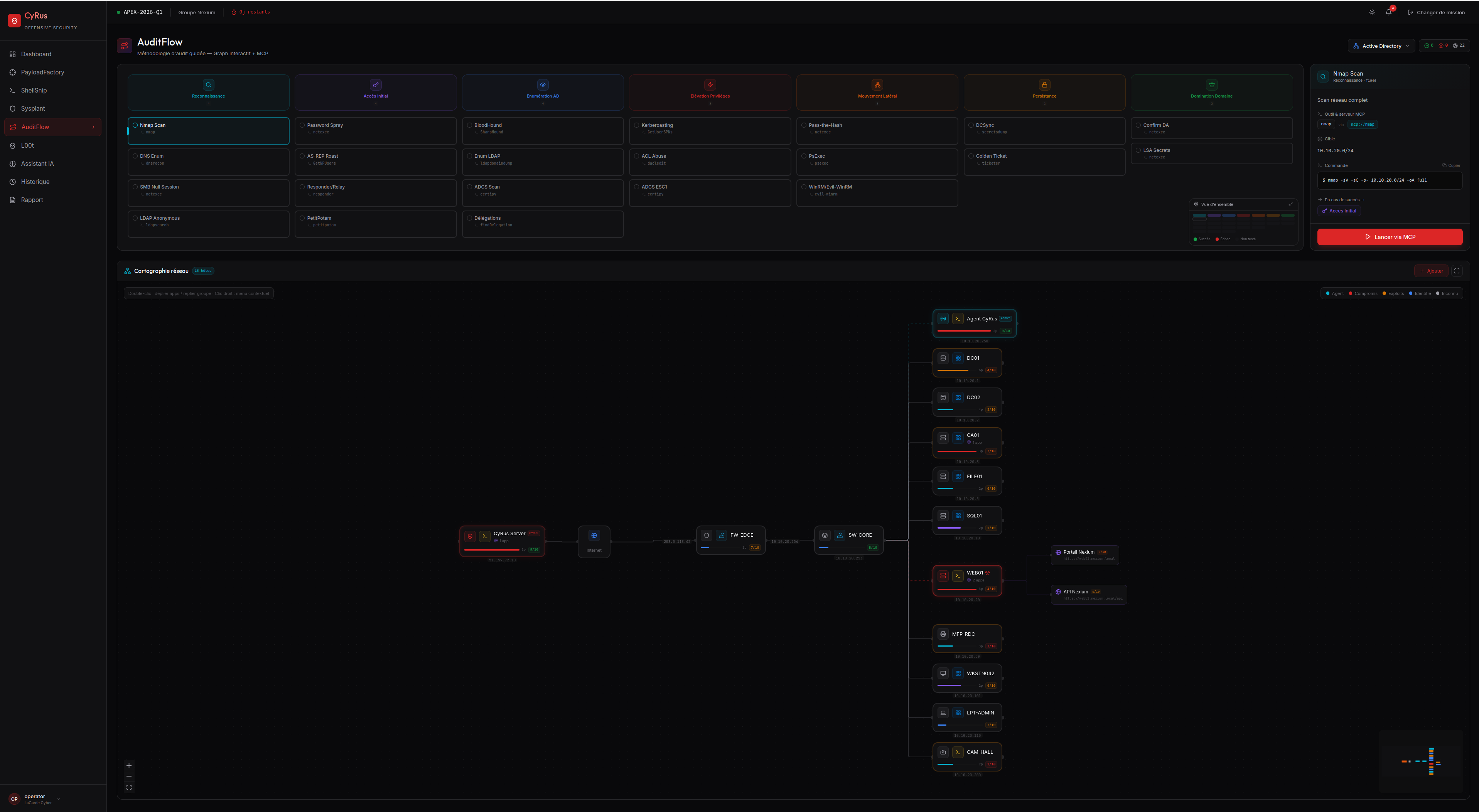Mark the Golden Ticket step circle
Viewport: 1479px width, 812px height.
pyautogui.click(x=971, y=156)
